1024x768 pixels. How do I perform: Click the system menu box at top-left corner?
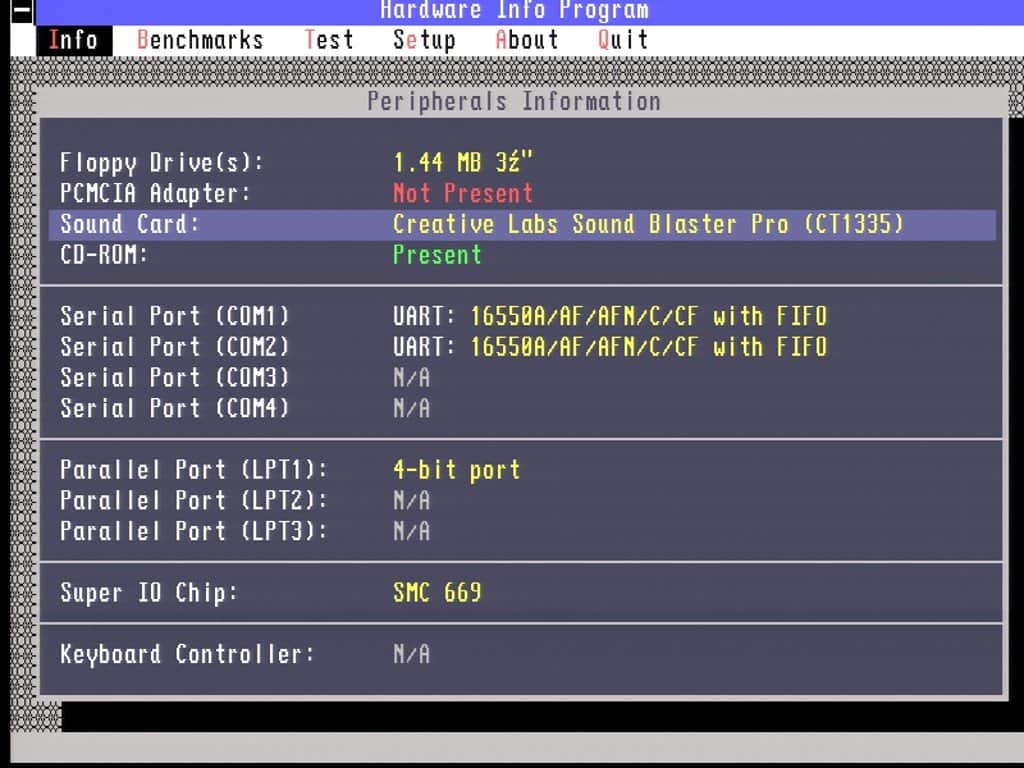coord(22,12)
